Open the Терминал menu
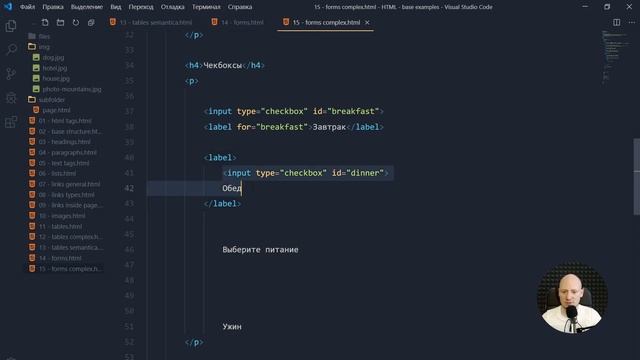The image size is (640, 360). pyautogui.click(x=206, y=7)
